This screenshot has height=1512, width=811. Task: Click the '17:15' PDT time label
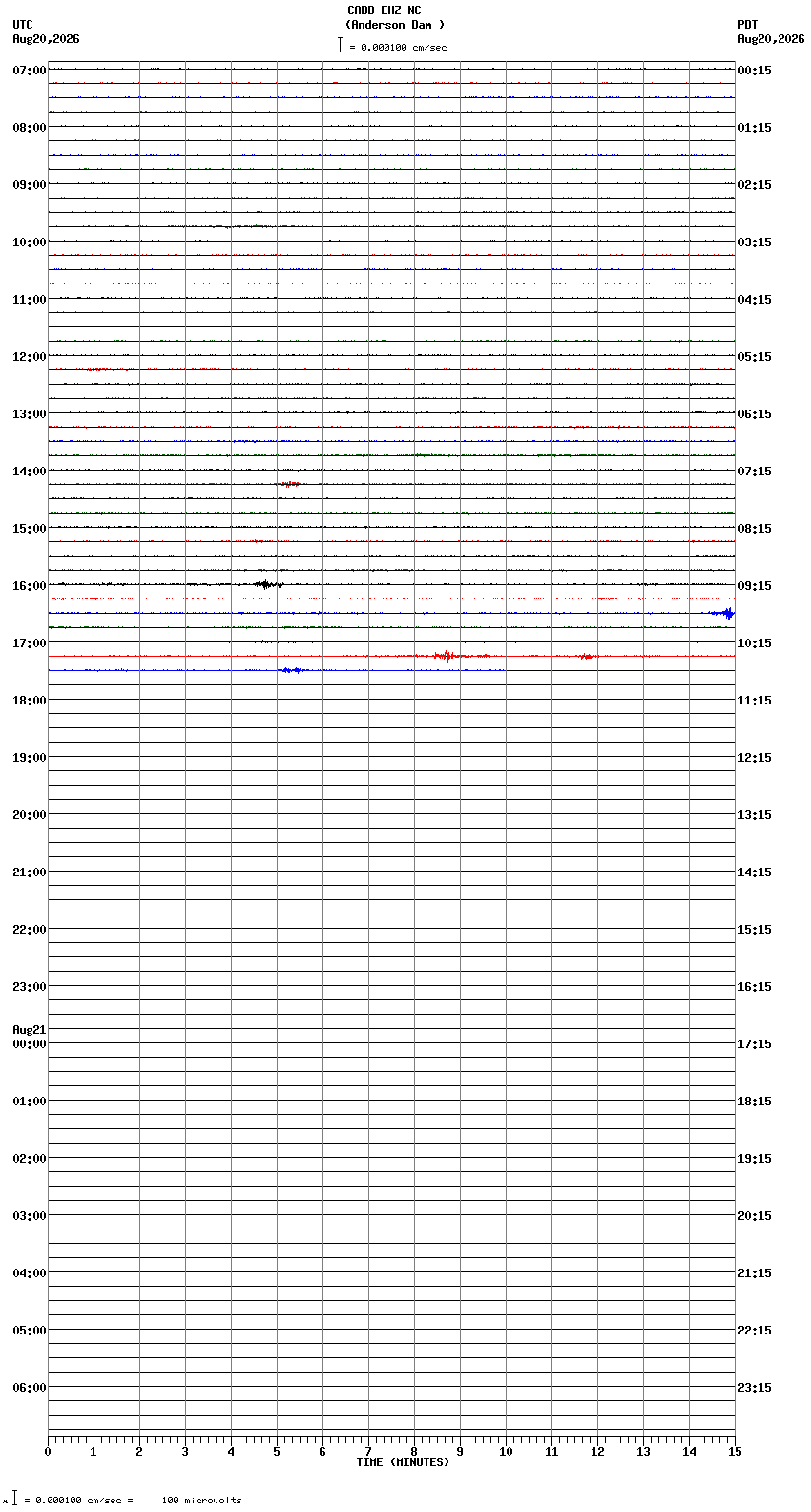755,1044
